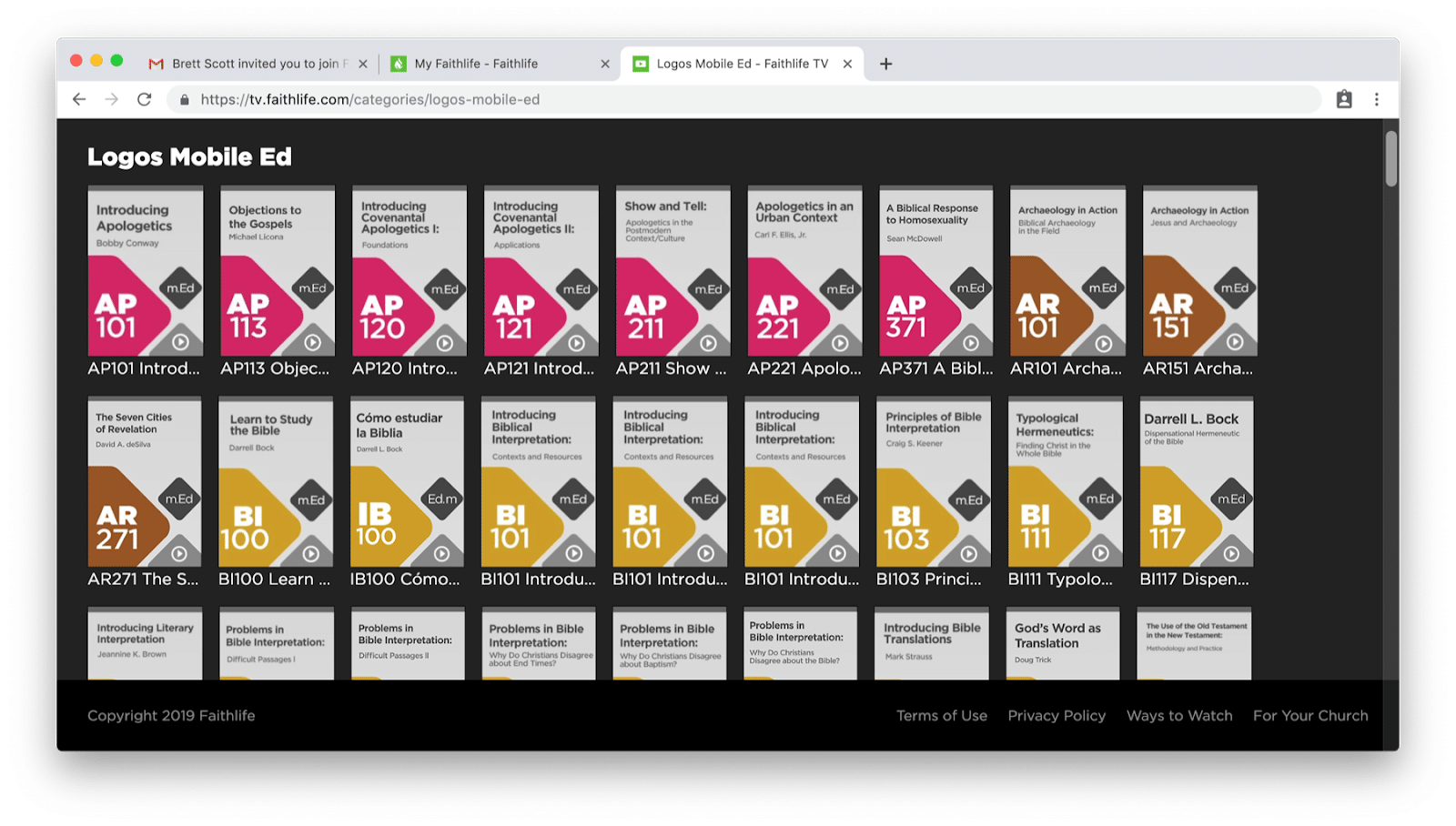Click play icon on BI111 cover
This screenshot has width=1456, height=826.
click(1100, 552)
